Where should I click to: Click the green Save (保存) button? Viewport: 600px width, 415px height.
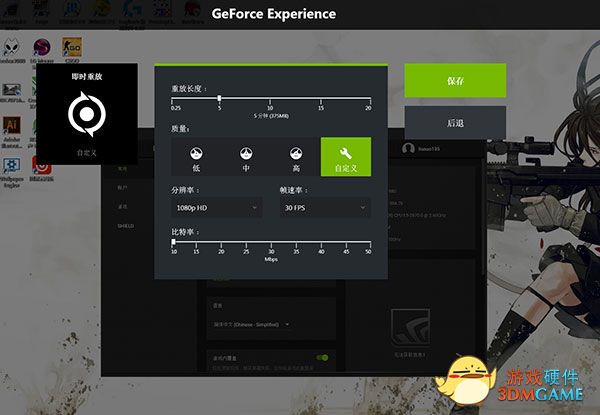click(x=455, y=81)
